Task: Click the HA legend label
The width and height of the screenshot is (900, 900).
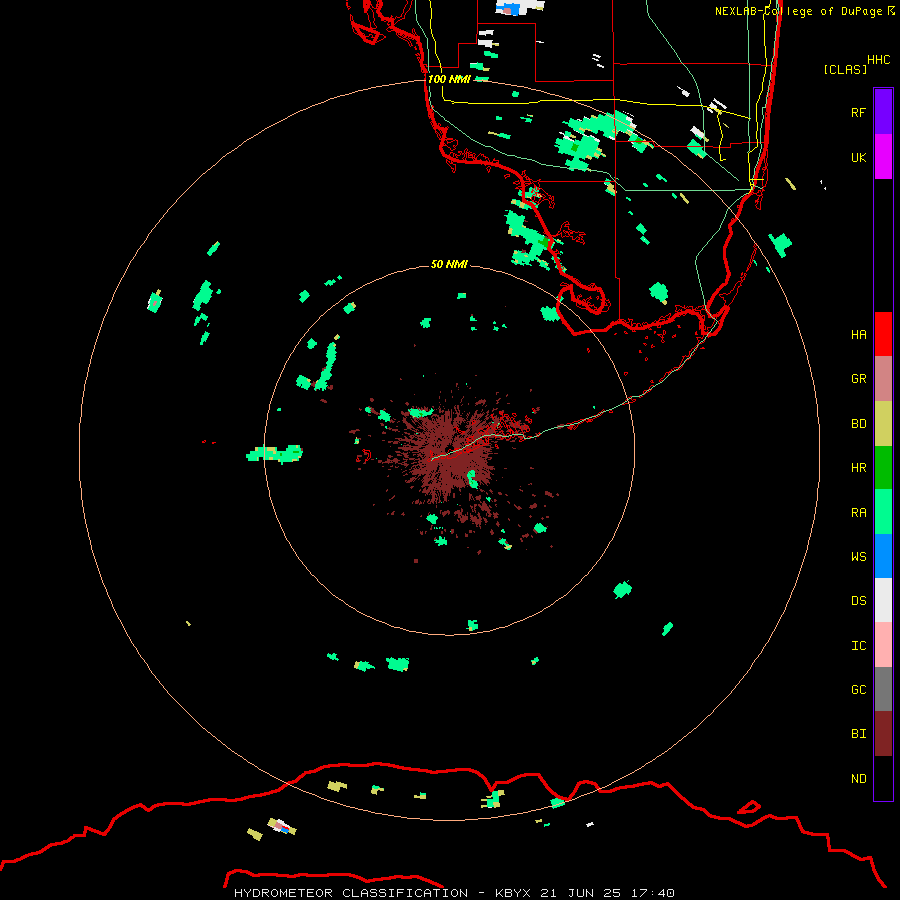Action: [858, 335]
